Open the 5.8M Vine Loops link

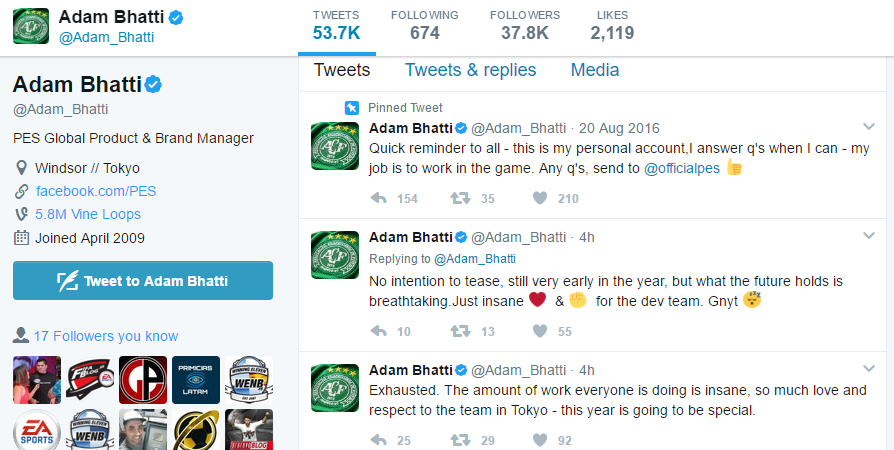(88, 214)
